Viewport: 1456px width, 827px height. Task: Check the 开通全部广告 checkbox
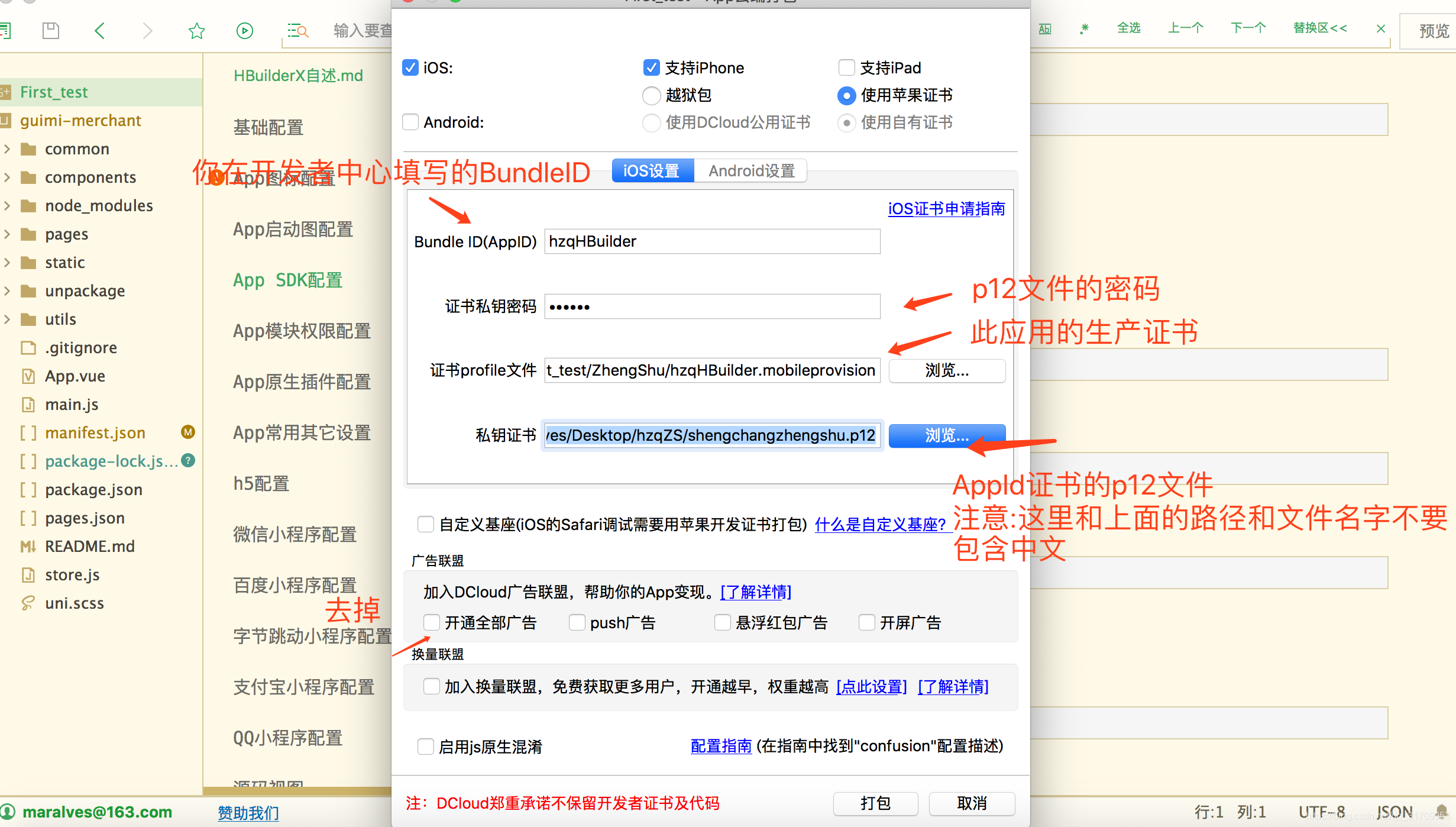(x=432, y=622)
